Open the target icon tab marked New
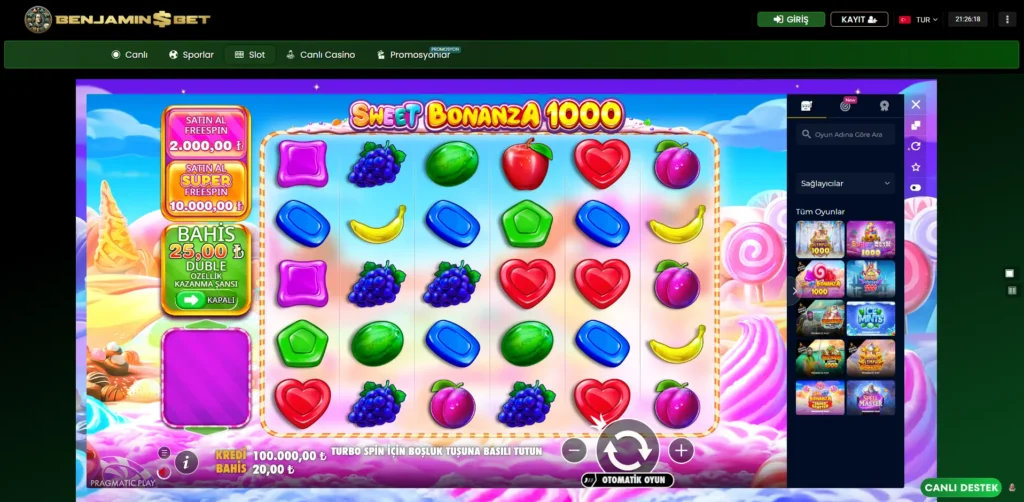The image size is (1024, 502). (846, 106)
